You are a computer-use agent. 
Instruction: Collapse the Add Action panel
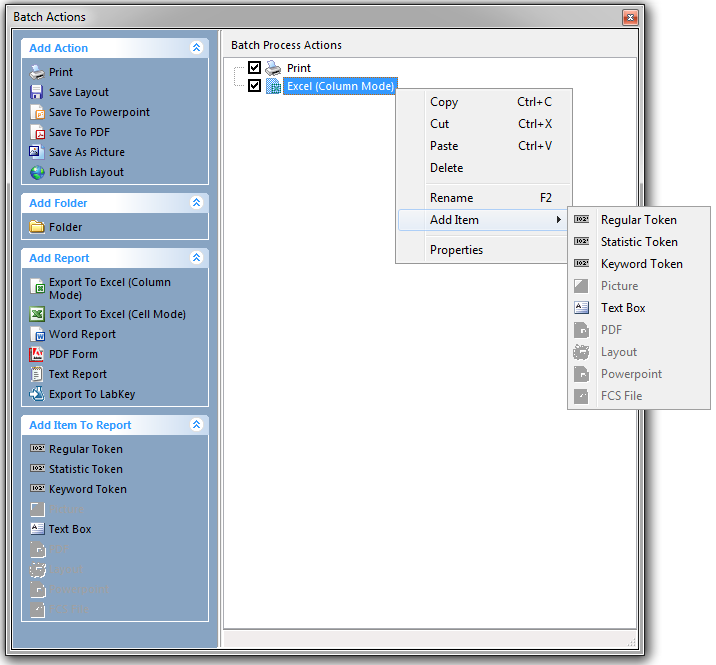(x=196, y=48)
